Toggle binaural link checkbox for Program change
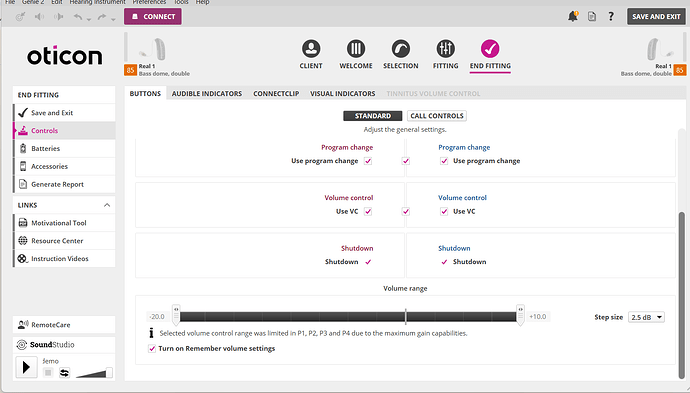The width and height of the screenshot is (690, 393). click(x=406, y=161)
